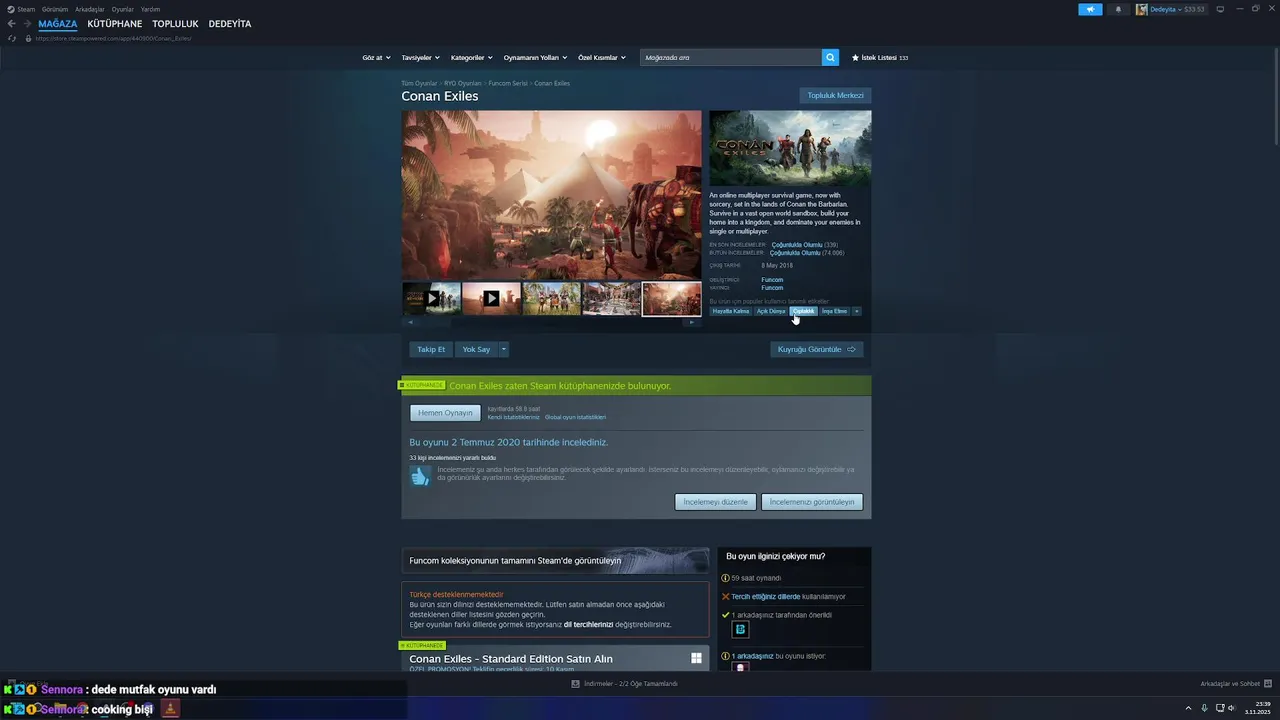Click the Steam announcements megaphone icon
This screenshot has height=720, width=1280.
[x=1090, y=9]
